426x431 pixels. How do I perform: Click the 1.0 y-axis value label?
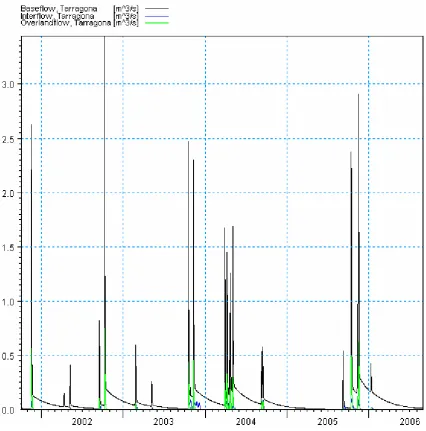[8, 302]
